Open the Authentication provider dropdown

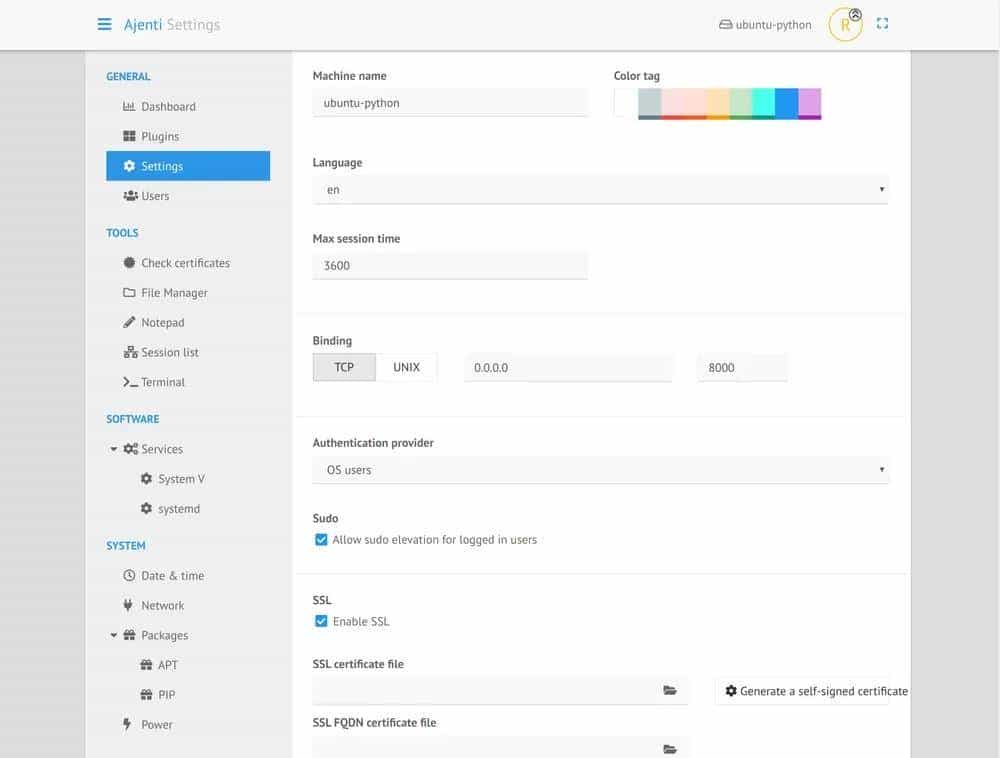pos(600,470)
